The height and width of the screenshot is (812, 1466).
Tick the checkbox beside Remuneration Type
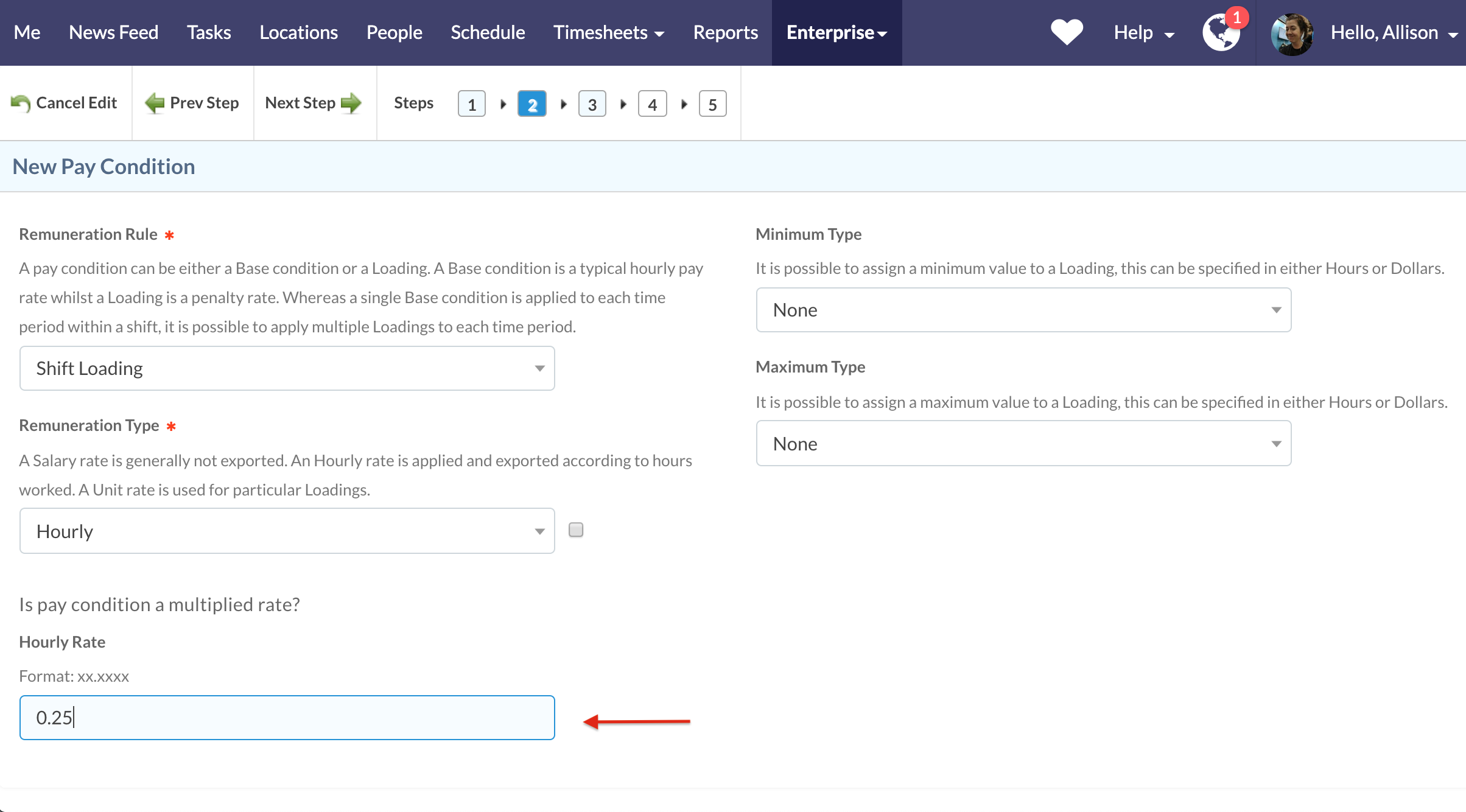pos(575,530)
